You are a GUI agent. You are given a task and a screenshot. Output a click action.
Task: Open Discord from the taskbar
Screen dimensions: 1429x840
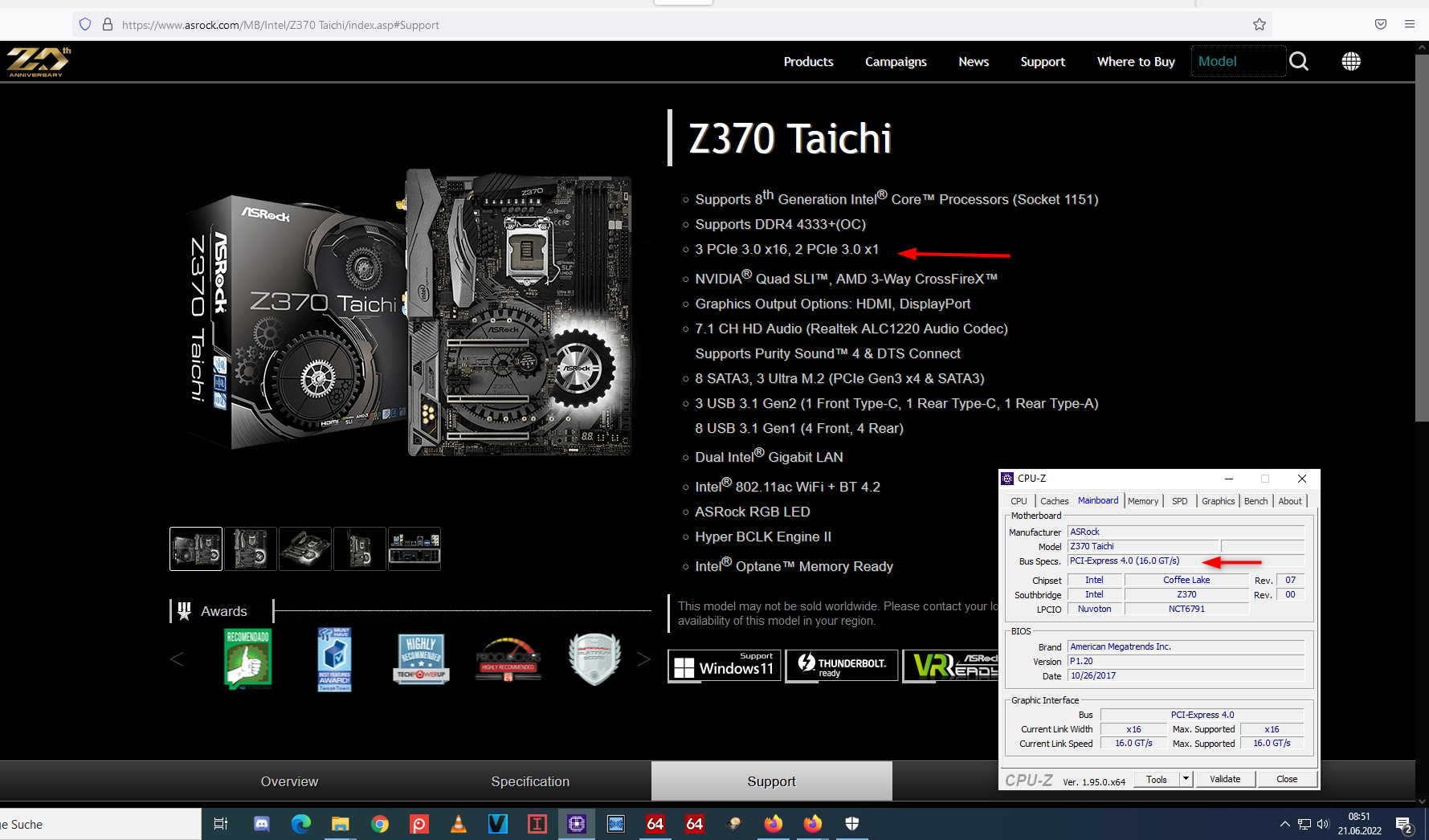[261, 824]
